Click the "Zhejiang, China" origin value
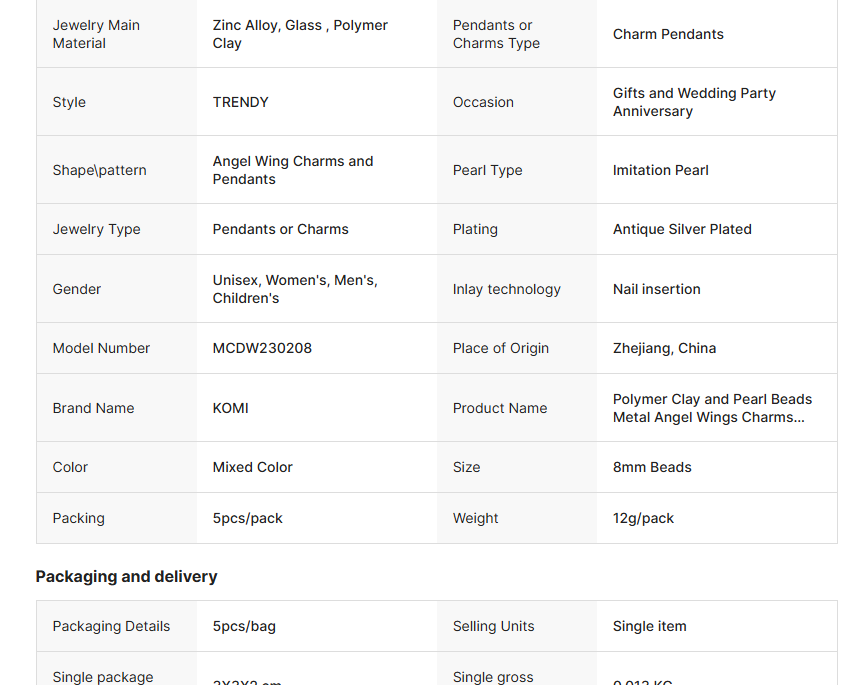Screen dimensions: 865x685 coord(664,348)
